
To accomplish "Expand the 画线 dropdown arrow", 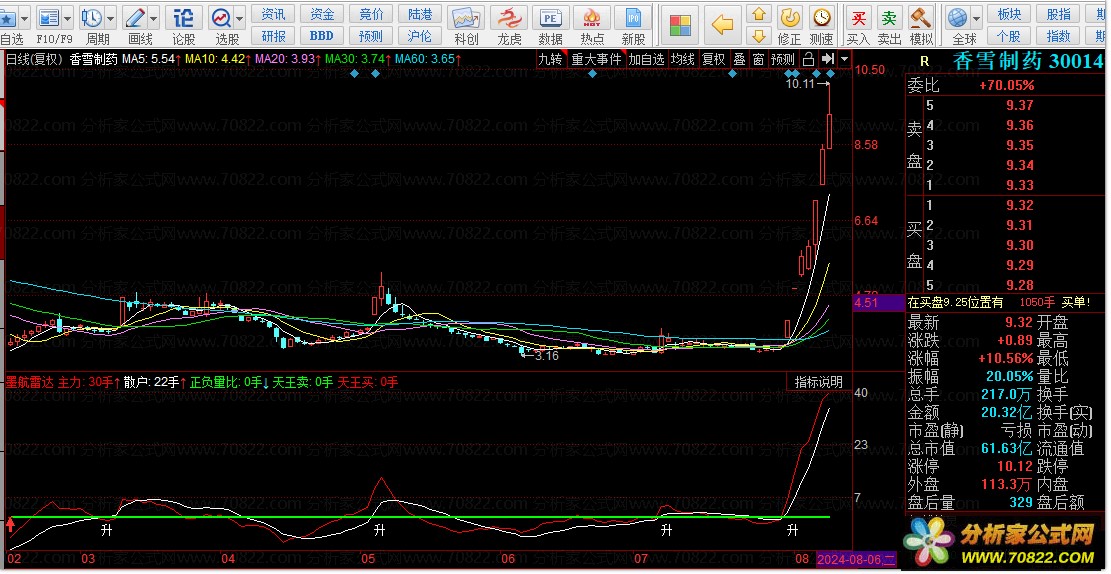I will [154, 18].
